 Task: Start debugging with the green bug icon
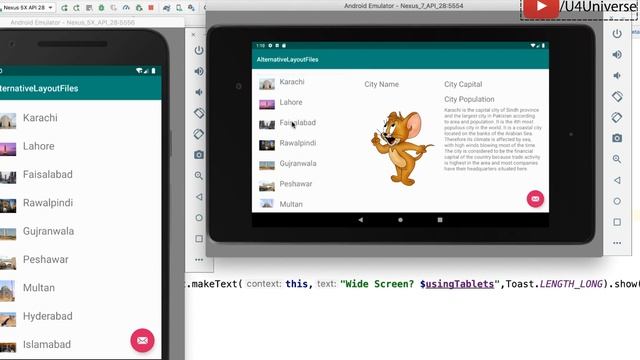(x=101, y=8)
